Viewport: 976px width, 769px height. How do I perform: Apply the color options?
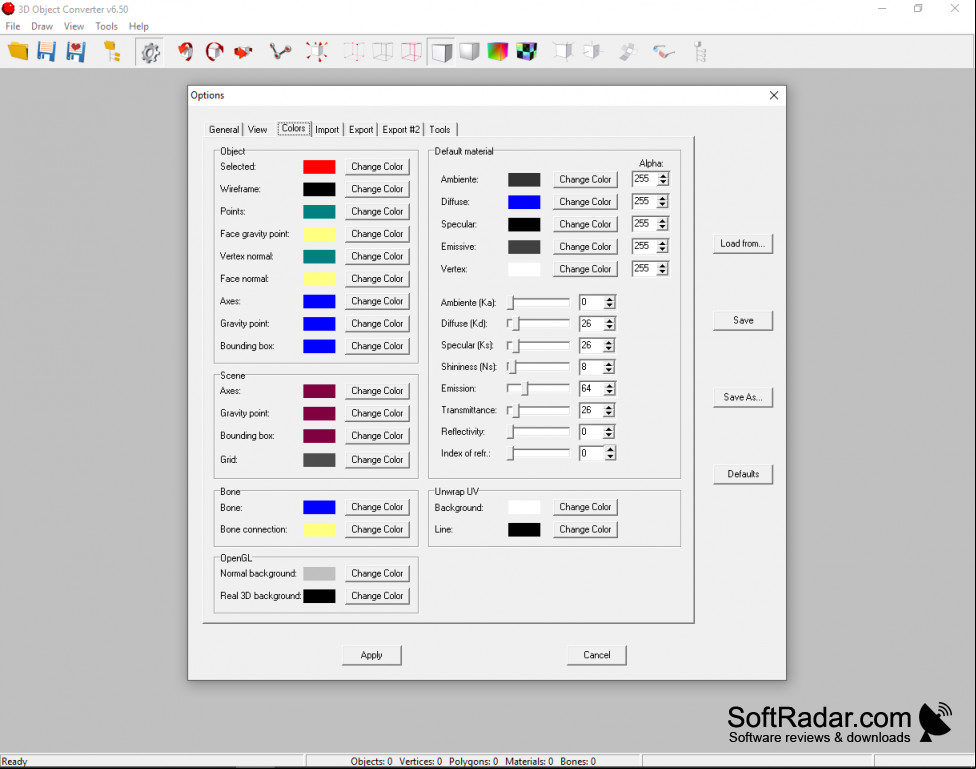[x=372, y=655]
